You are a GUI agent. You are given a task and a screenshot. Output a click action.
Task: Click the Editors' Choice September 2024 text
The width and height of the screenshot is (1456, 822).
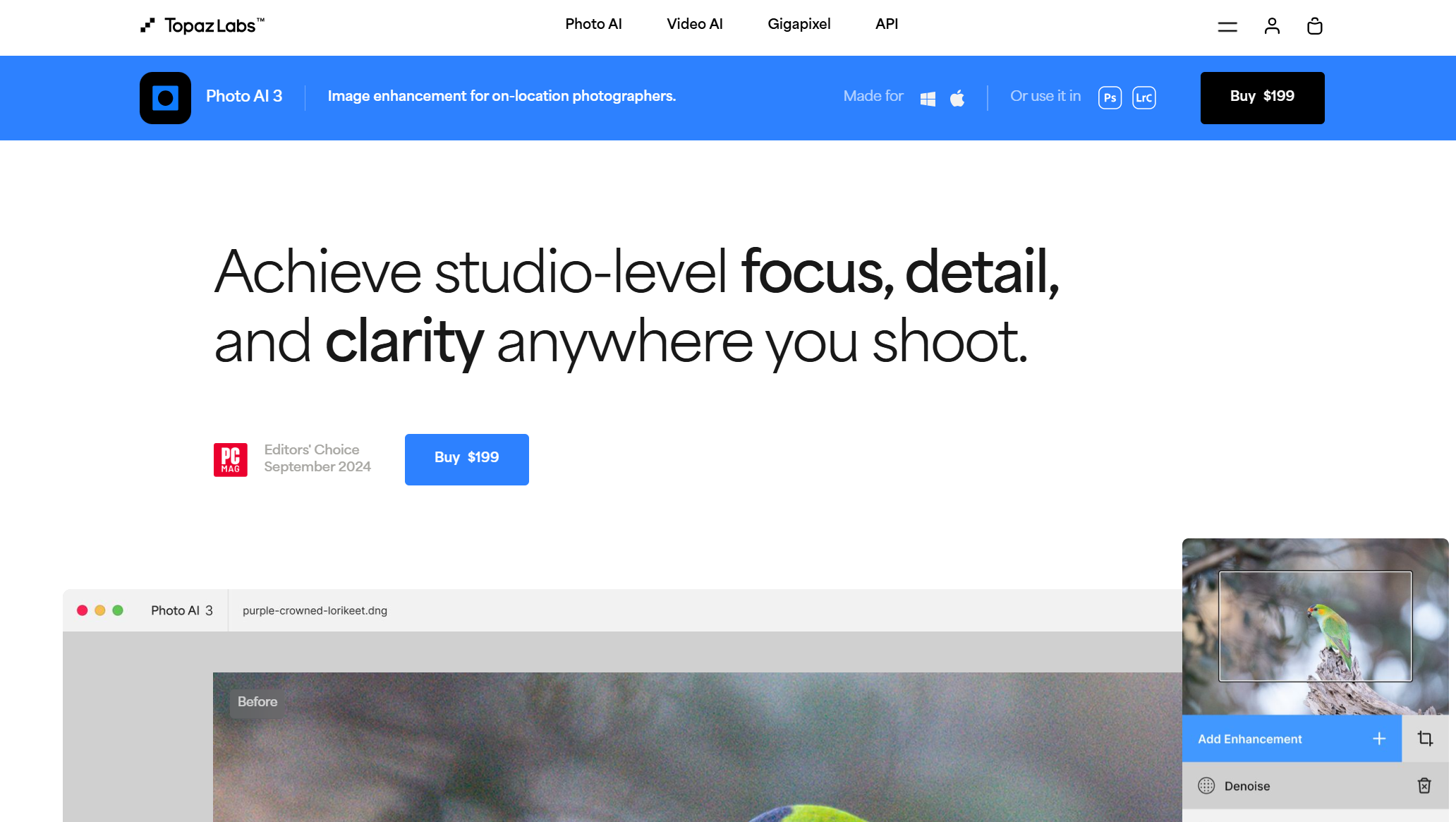317,458
